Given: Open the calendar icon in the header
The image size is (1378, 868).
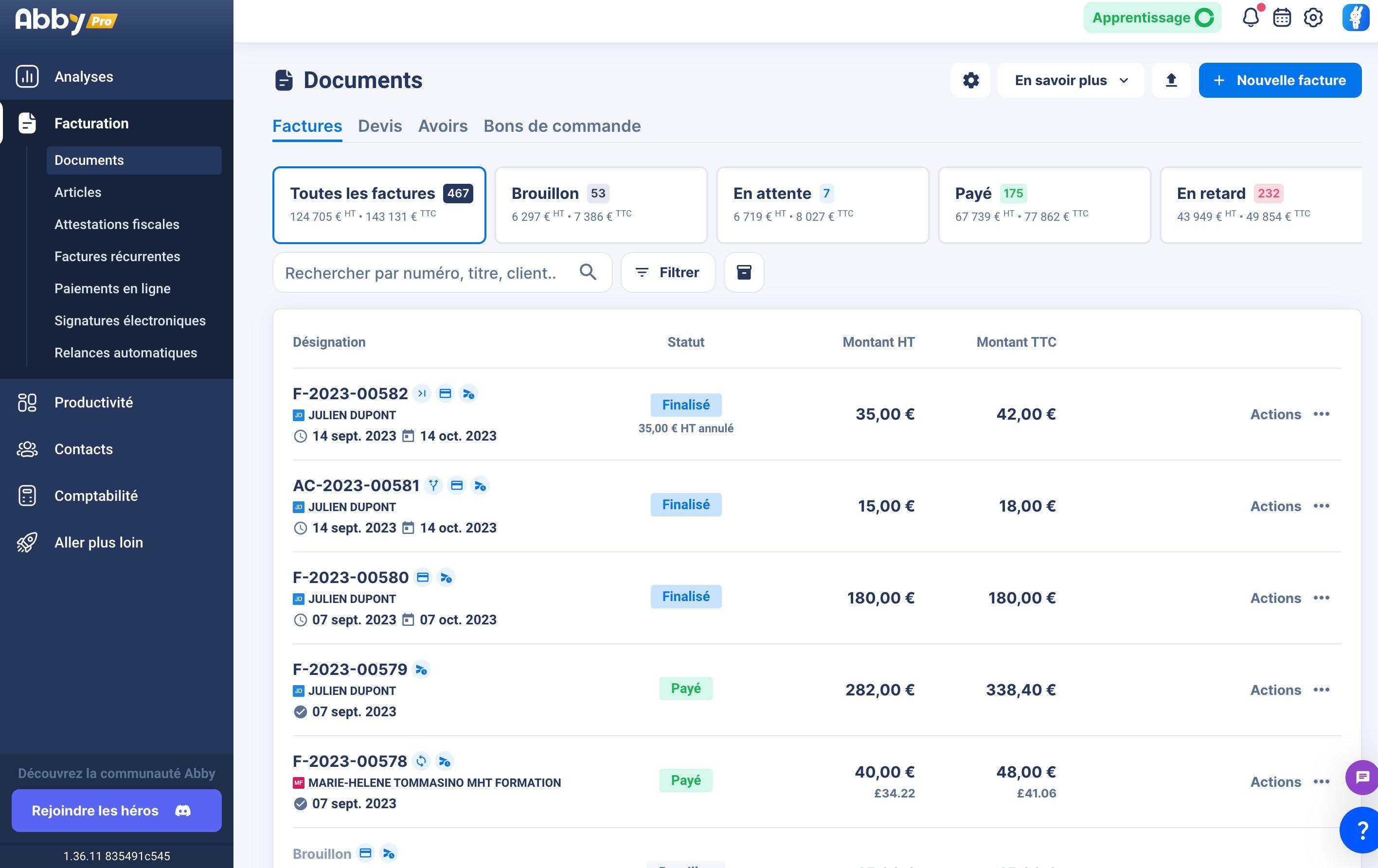Looking at the screenshot, I should (1282, 18).
